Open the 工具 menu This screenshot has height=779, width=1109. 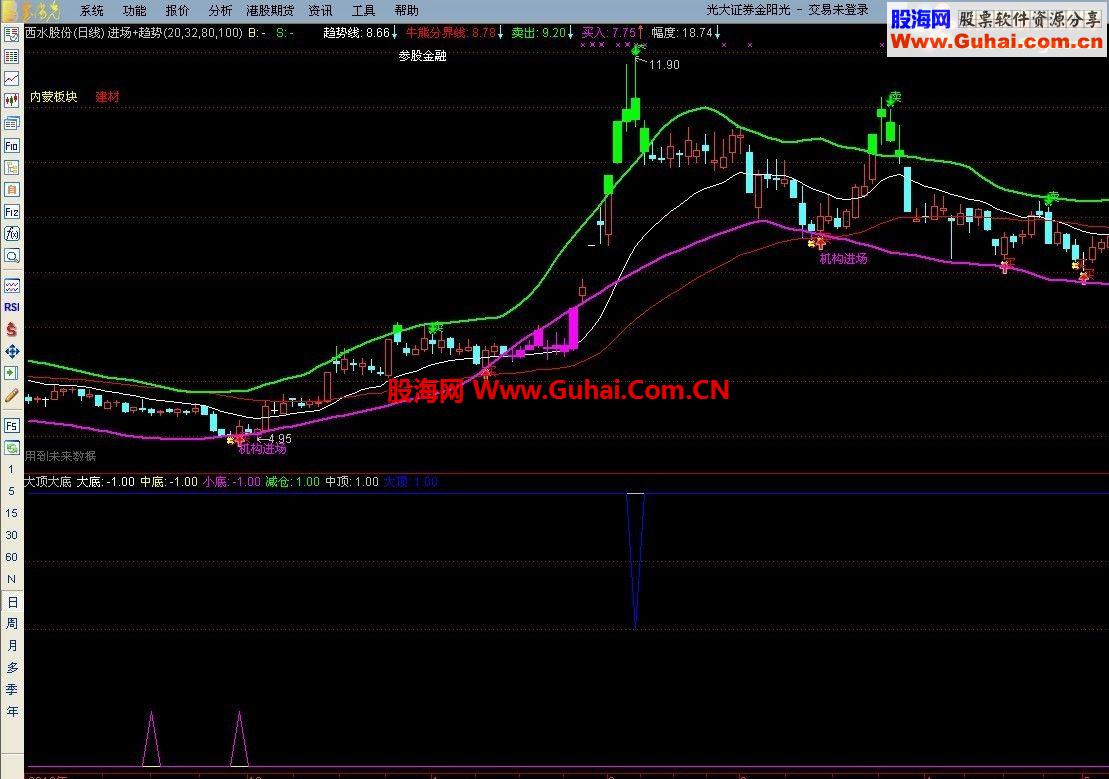click(364, 11)
